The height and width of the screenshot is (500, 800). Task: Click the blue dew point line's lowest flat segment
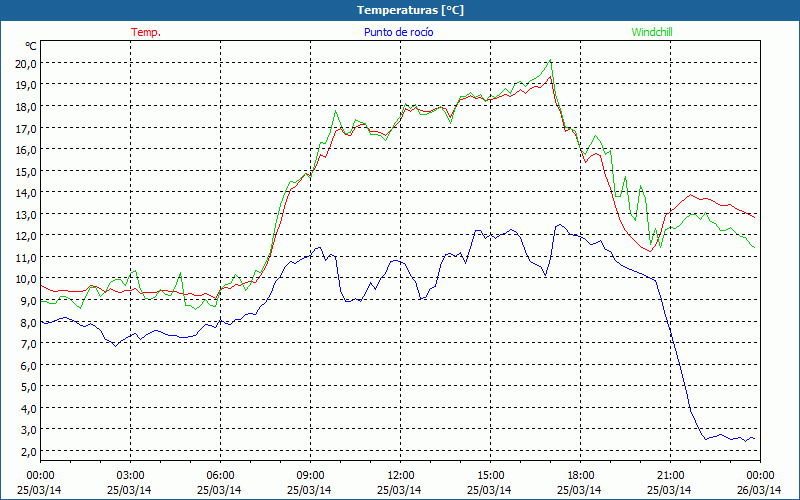click(x=730, y=438)
